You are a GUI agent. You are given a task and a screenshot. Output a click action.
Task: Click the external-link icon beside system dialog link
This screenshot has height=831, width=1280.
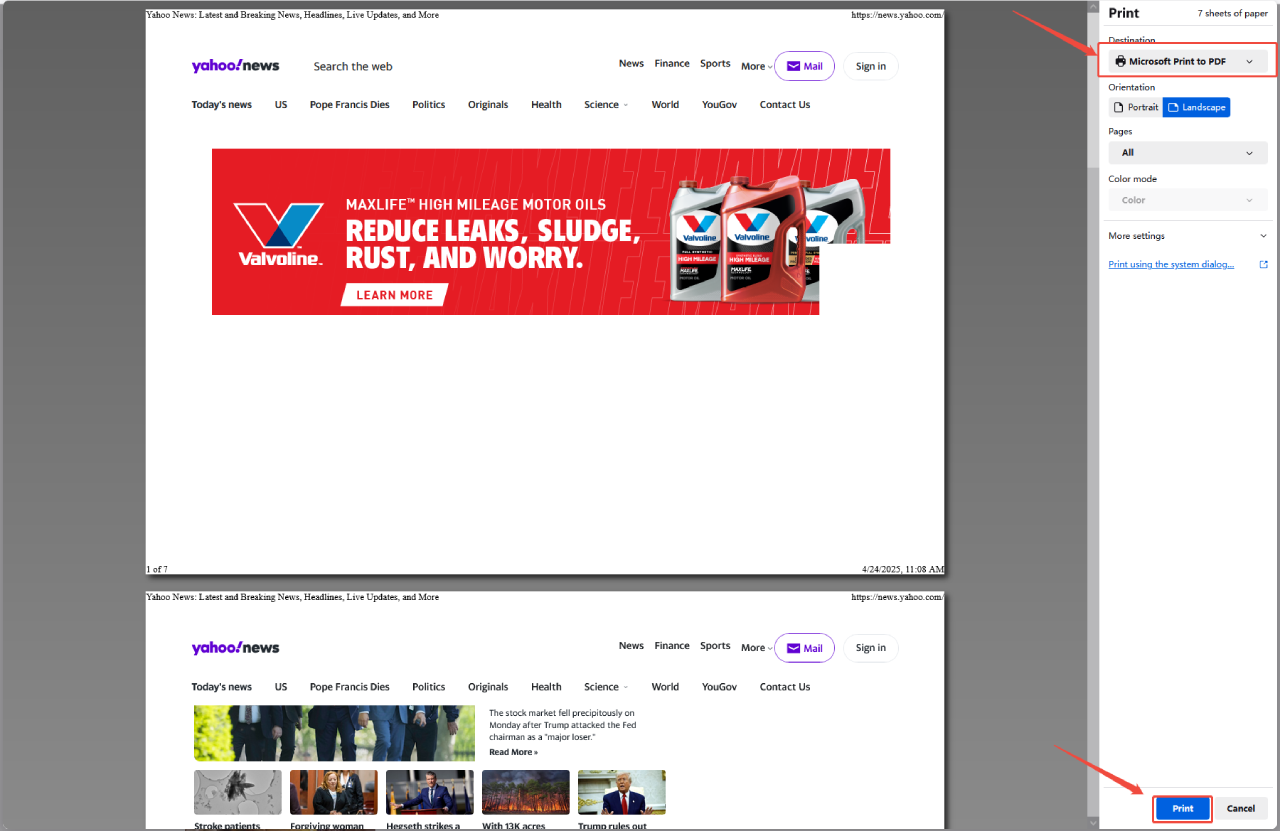(1263, 265)
